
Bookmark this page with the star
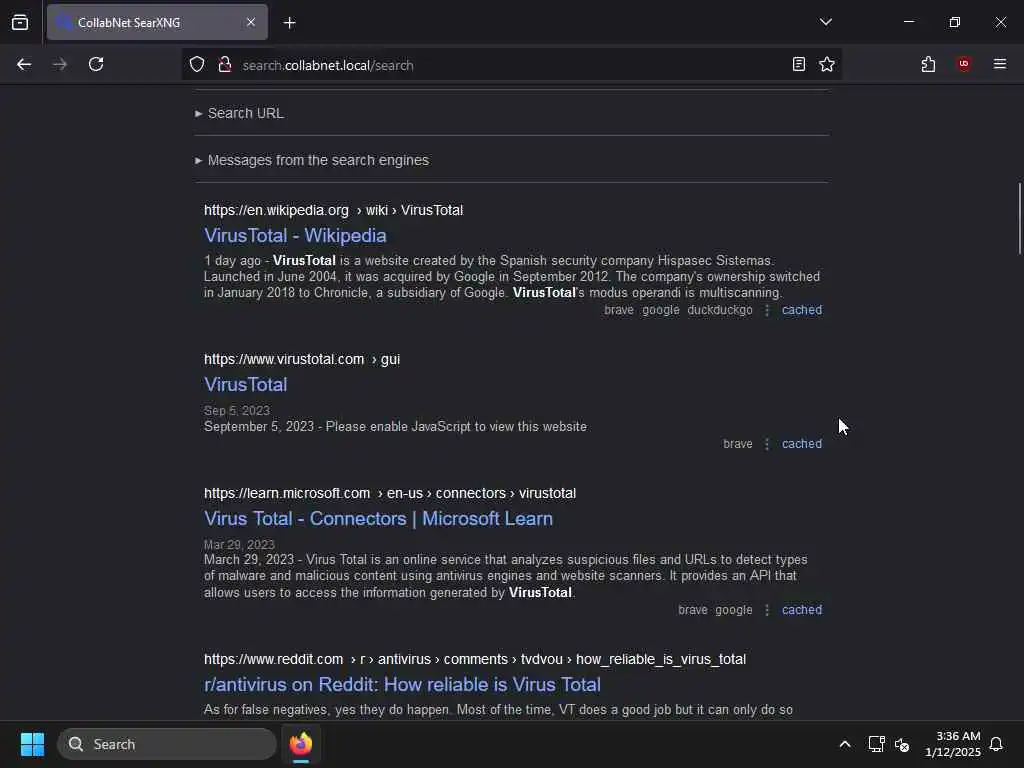pos(827,64)
